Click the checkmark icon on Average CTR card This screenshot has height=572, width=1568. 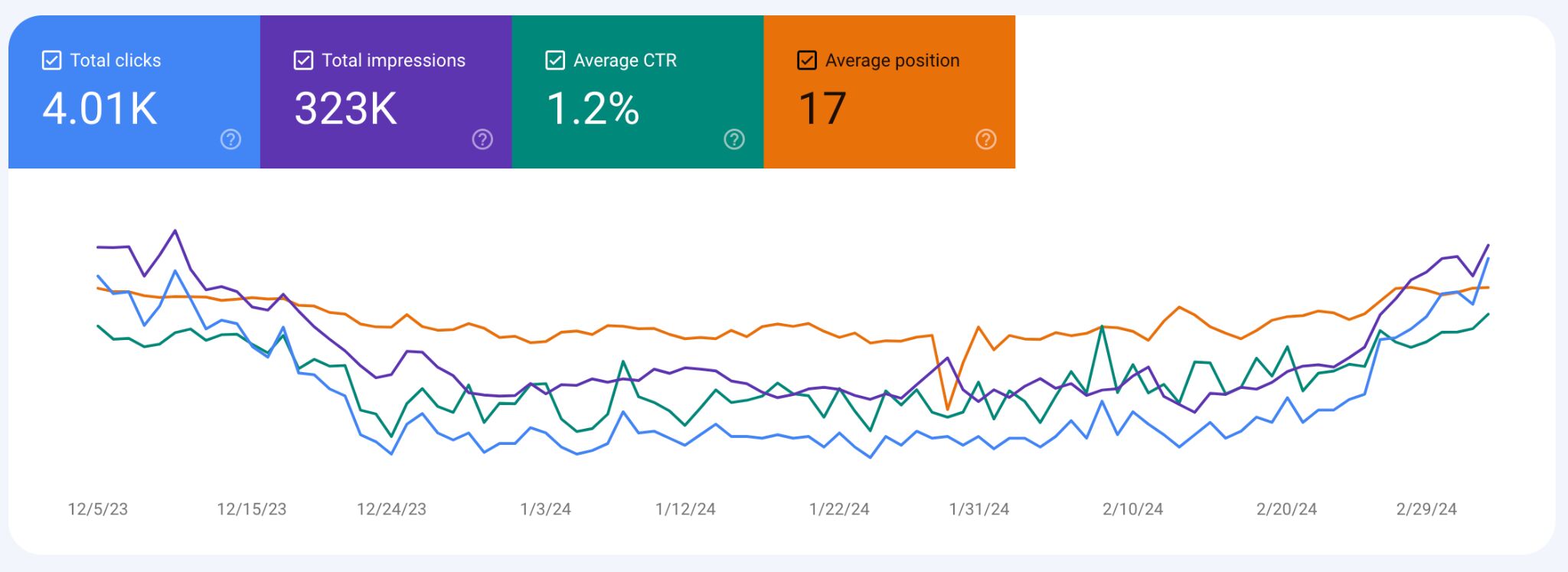[554, 59]
